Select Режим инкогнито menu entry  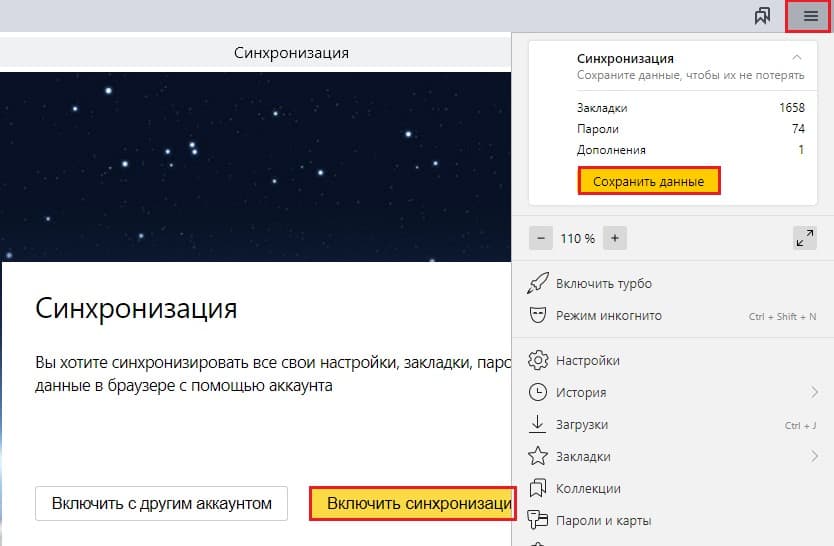pos(608,316)
